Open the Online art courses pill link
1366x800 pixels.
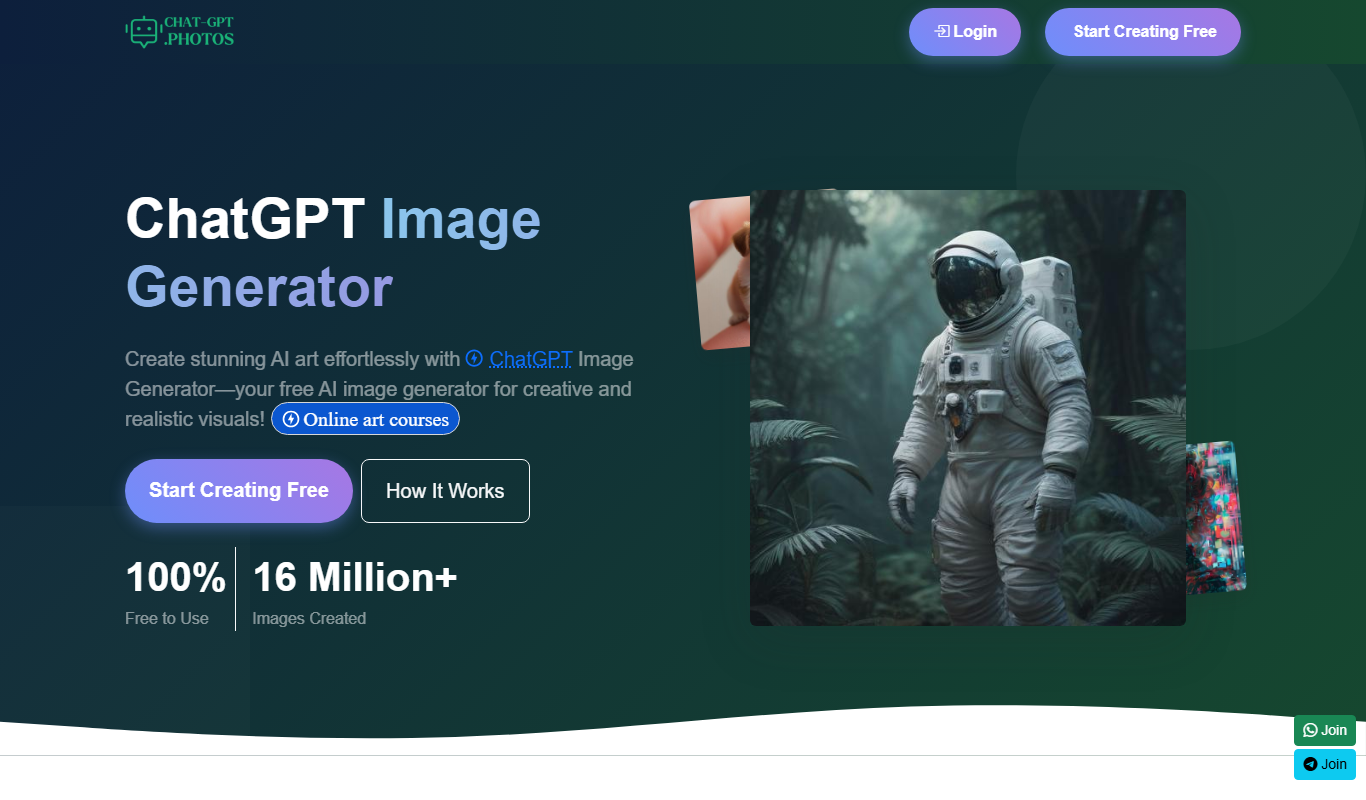[x=365, y=419]
